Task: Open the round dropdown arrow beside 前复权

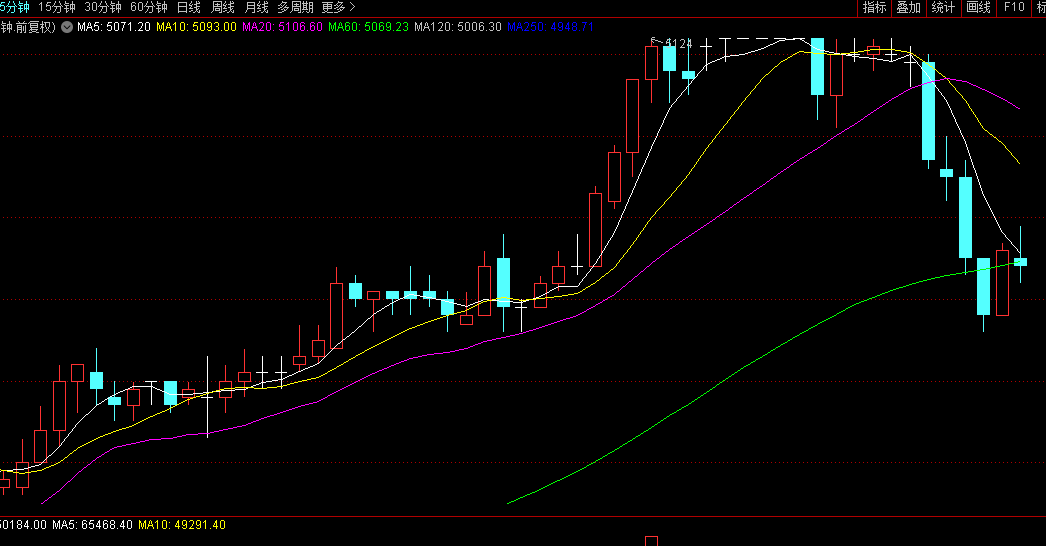Action: [x=66, y=27]
